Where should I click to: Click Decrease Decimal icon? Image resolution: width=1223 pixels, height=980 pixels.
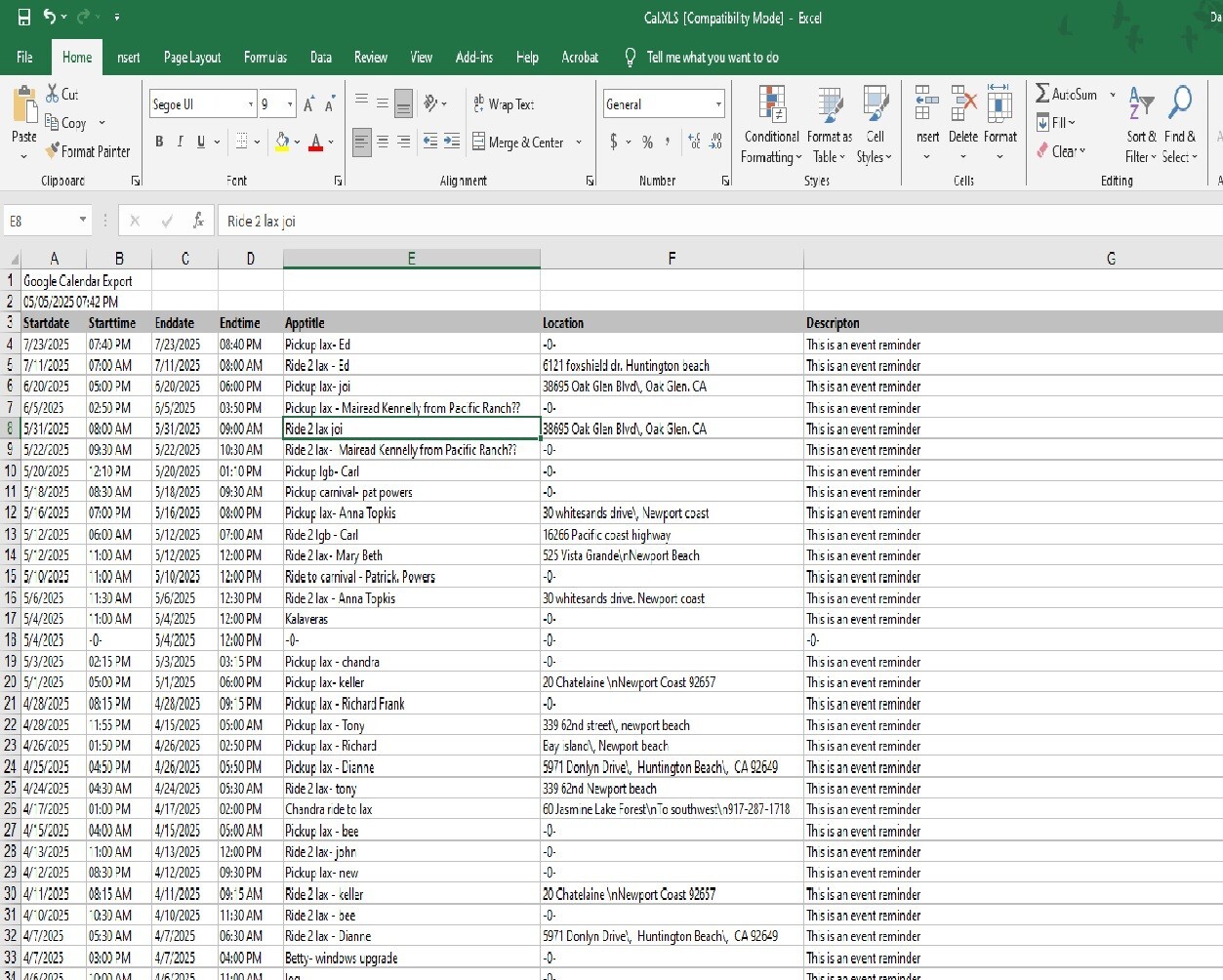(x=715, y=142)
